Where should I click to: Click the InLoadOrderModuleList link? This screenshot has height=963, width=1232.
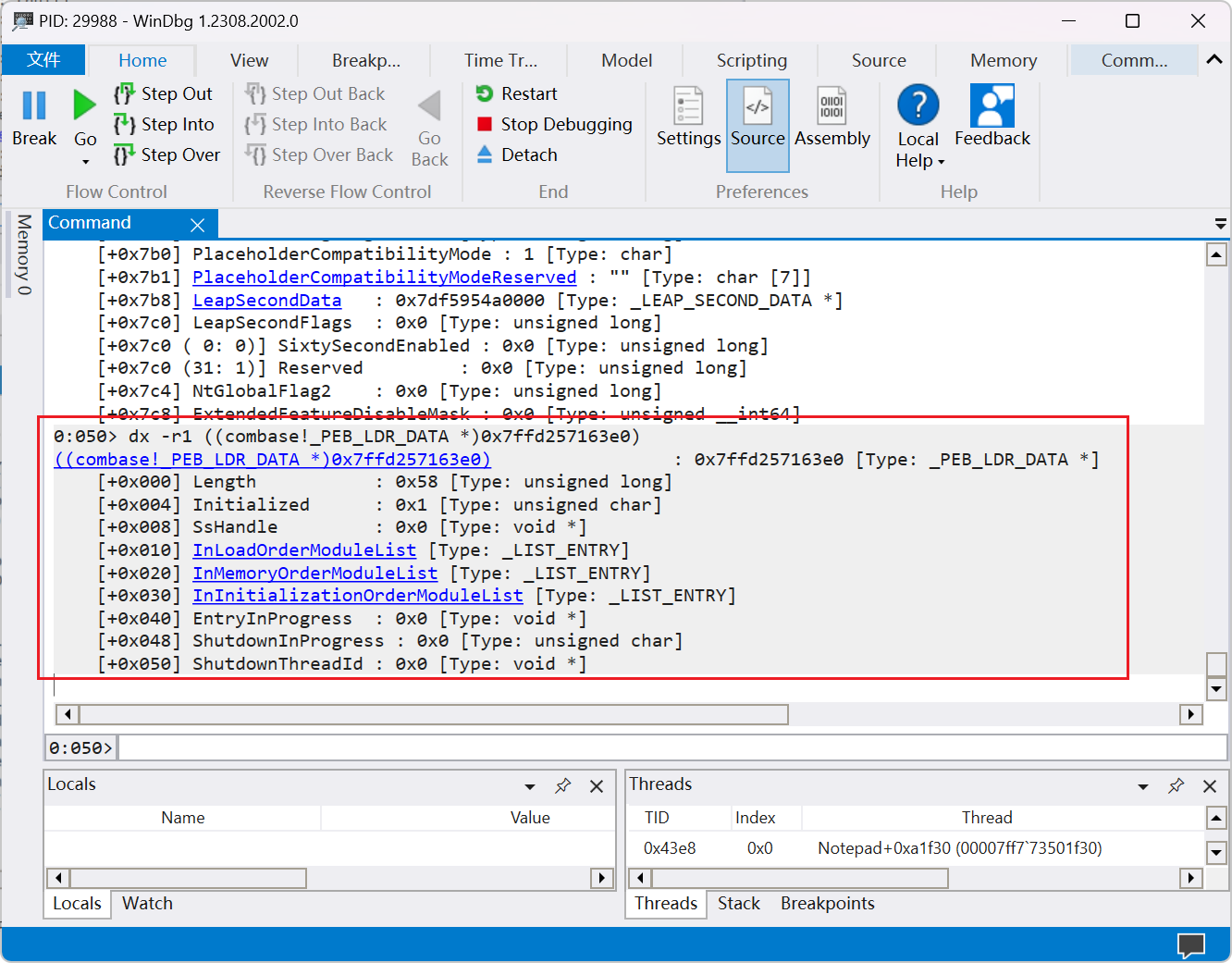[304, 550]
